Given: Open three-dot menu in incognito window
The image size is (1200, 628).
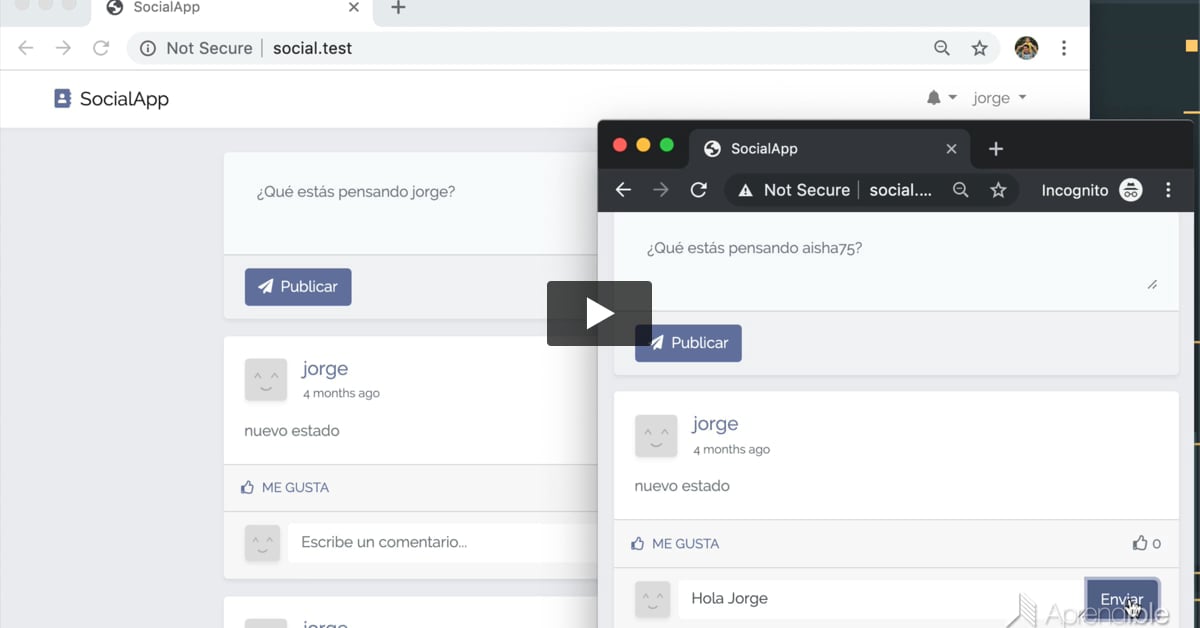Looking at the screenshot, I should pos(1168,190).
